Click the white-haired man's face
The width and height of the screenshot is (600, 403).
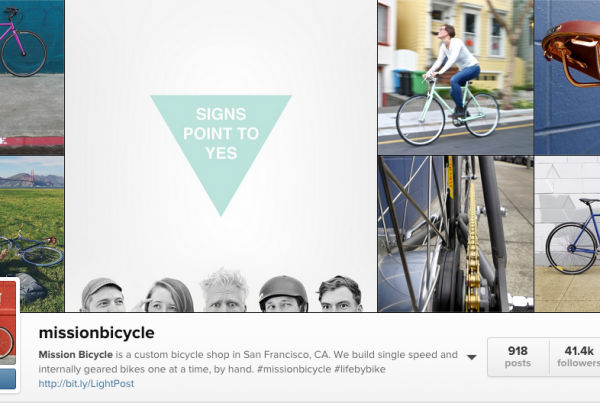click(225, 291)
